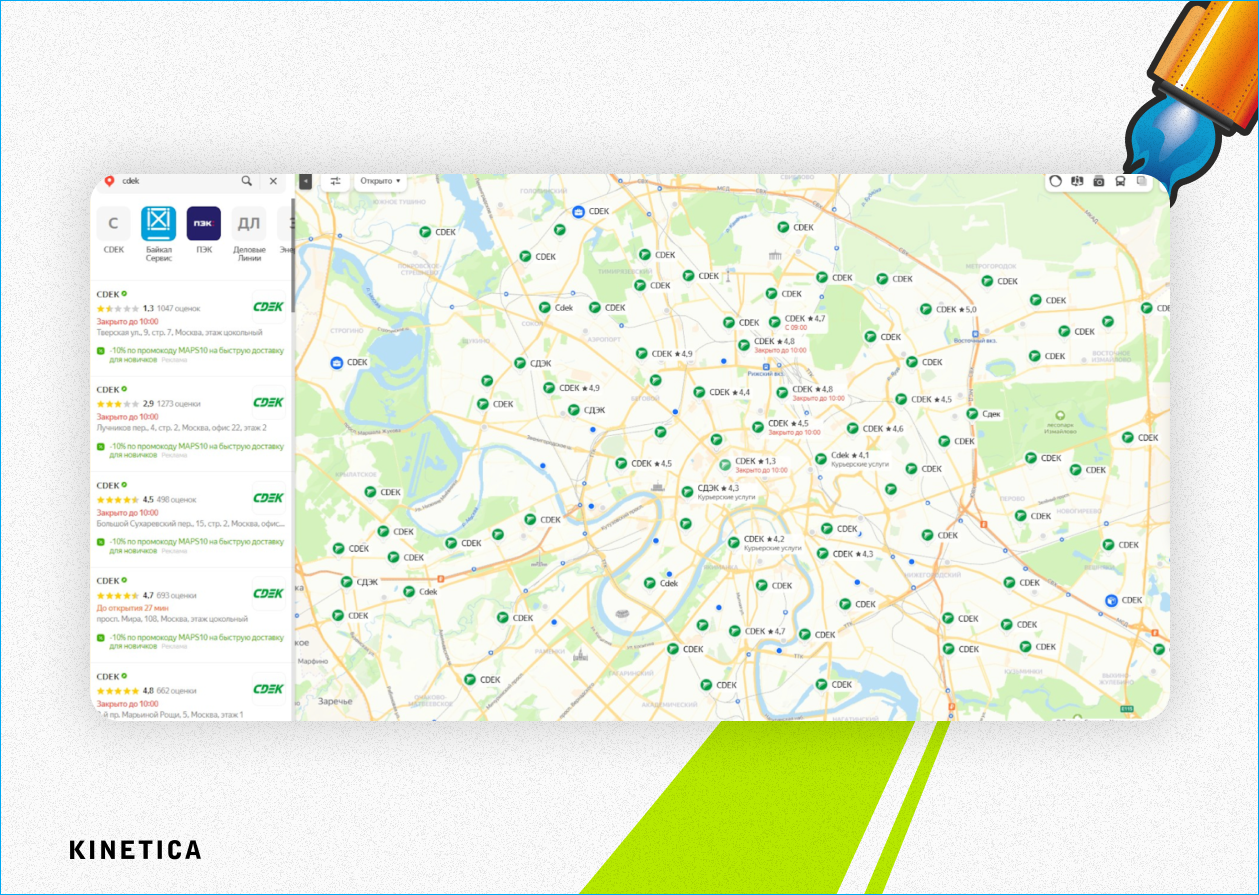Select the Байкал Сервис category chip
The width and height of the screenshot is (1259, 895).
click(x=159, y=234)
